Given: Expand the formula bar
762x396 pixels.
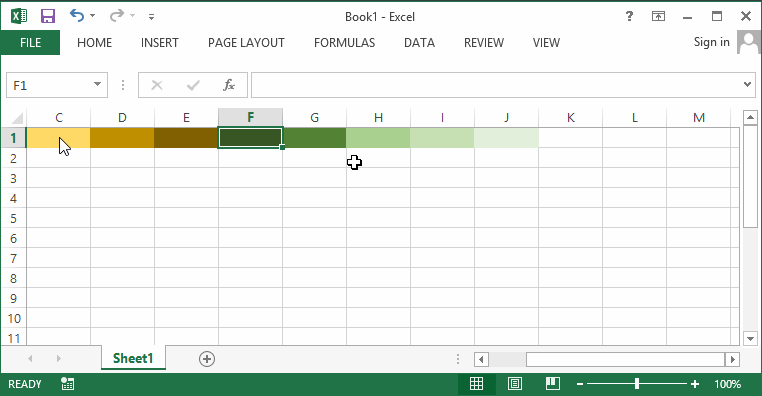Looking at the screenshot, I should point(747,85).
